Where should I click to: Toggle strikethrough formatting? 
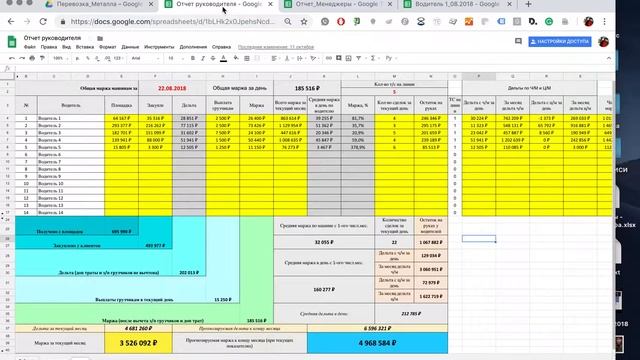pos(213,58)
